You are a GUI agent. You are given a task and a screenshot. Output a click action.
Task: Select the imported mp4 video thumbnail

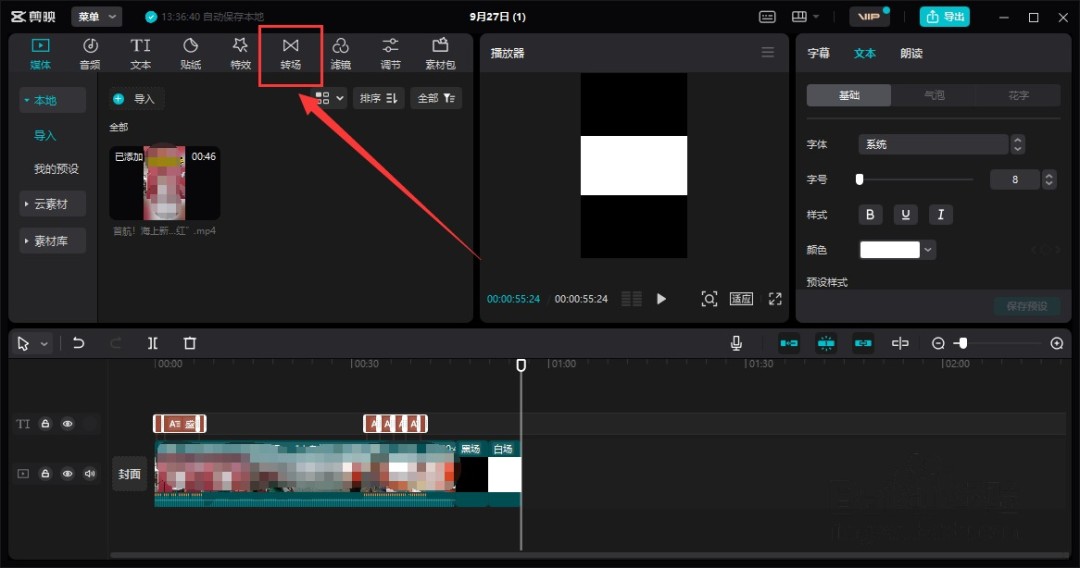click(165, 182)
